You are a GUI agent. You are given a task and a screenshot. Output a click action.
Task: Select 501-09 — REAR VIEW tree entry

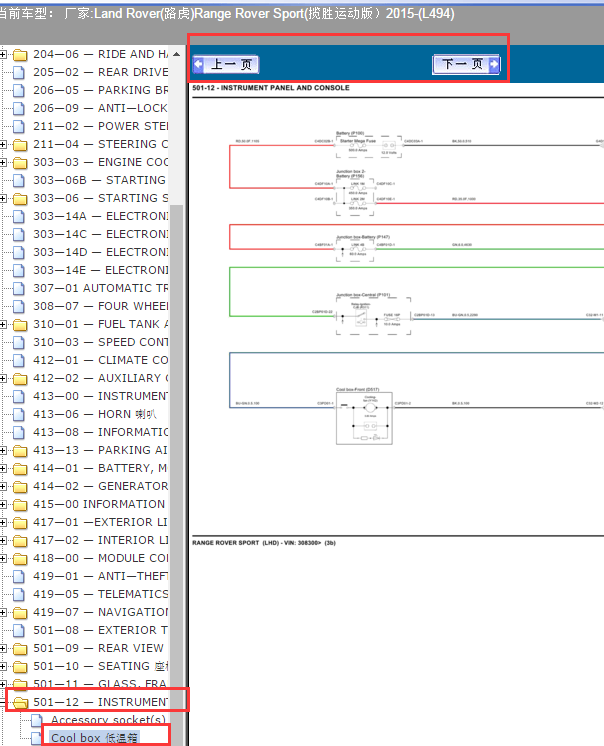(x=98, y=648)
